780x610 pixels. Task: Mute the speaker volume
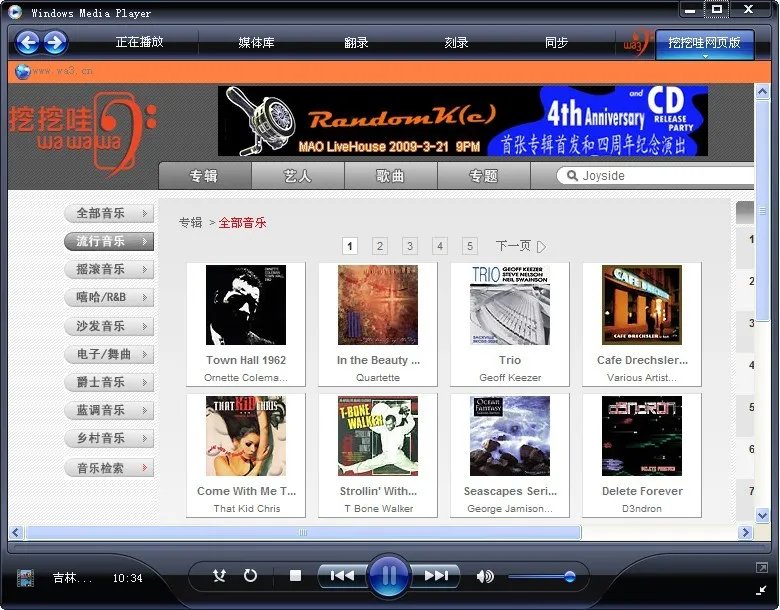[x=485, y=576]
